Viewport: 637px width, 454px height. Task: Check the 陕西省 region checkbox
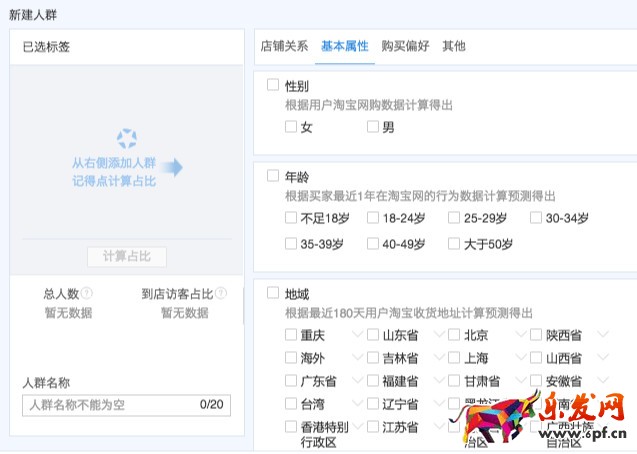click(x=536, y=335)
